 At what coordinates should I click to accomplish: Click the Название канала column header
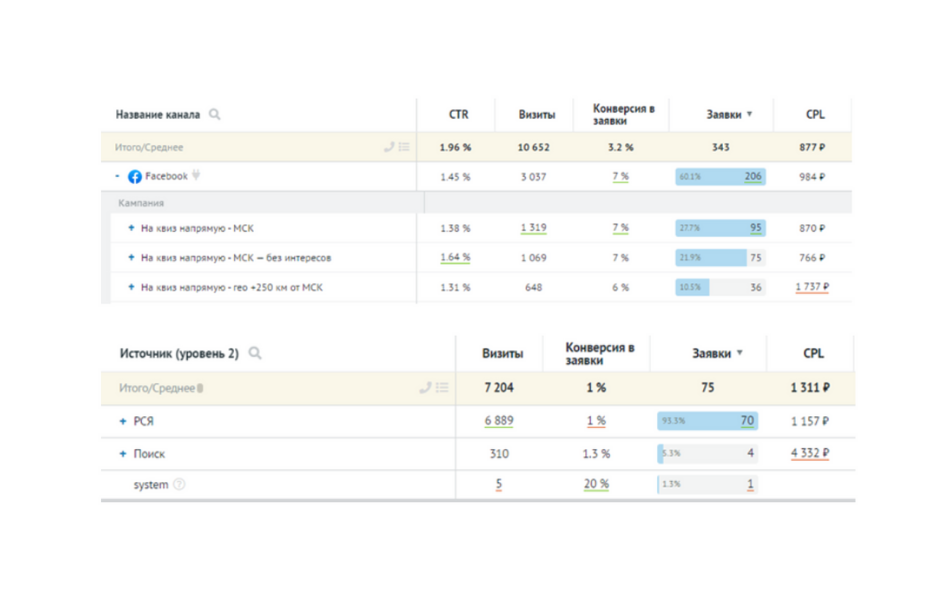(158, 114)
